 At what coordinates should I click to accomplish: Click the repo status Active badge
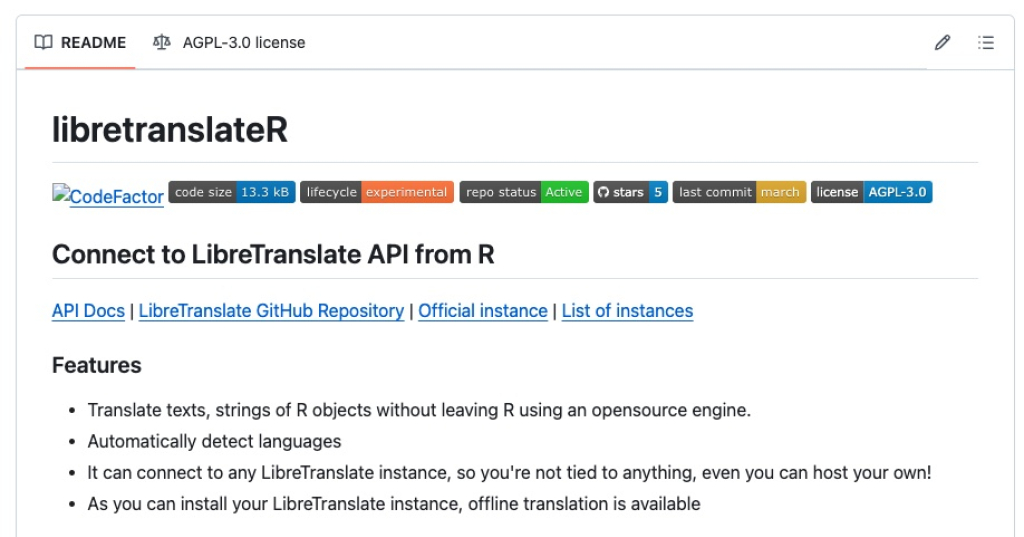524,192
